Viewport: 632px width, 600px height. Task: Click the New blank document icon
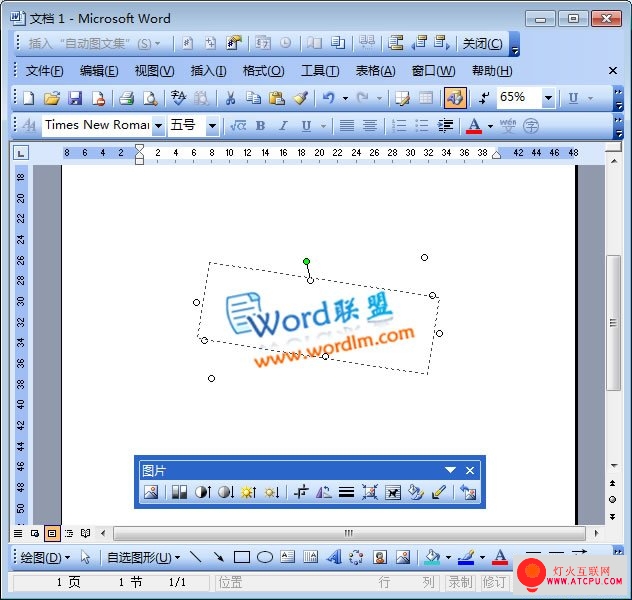(29, 98)
